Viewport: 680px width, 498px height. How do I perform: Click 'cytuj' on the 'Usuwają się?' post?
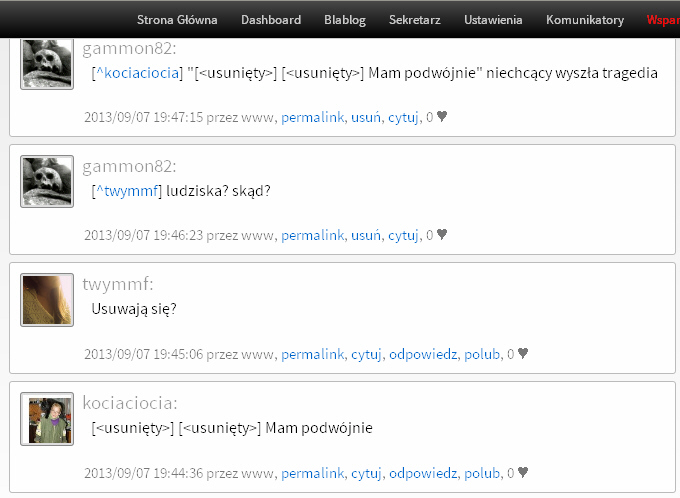pos(366,354)
